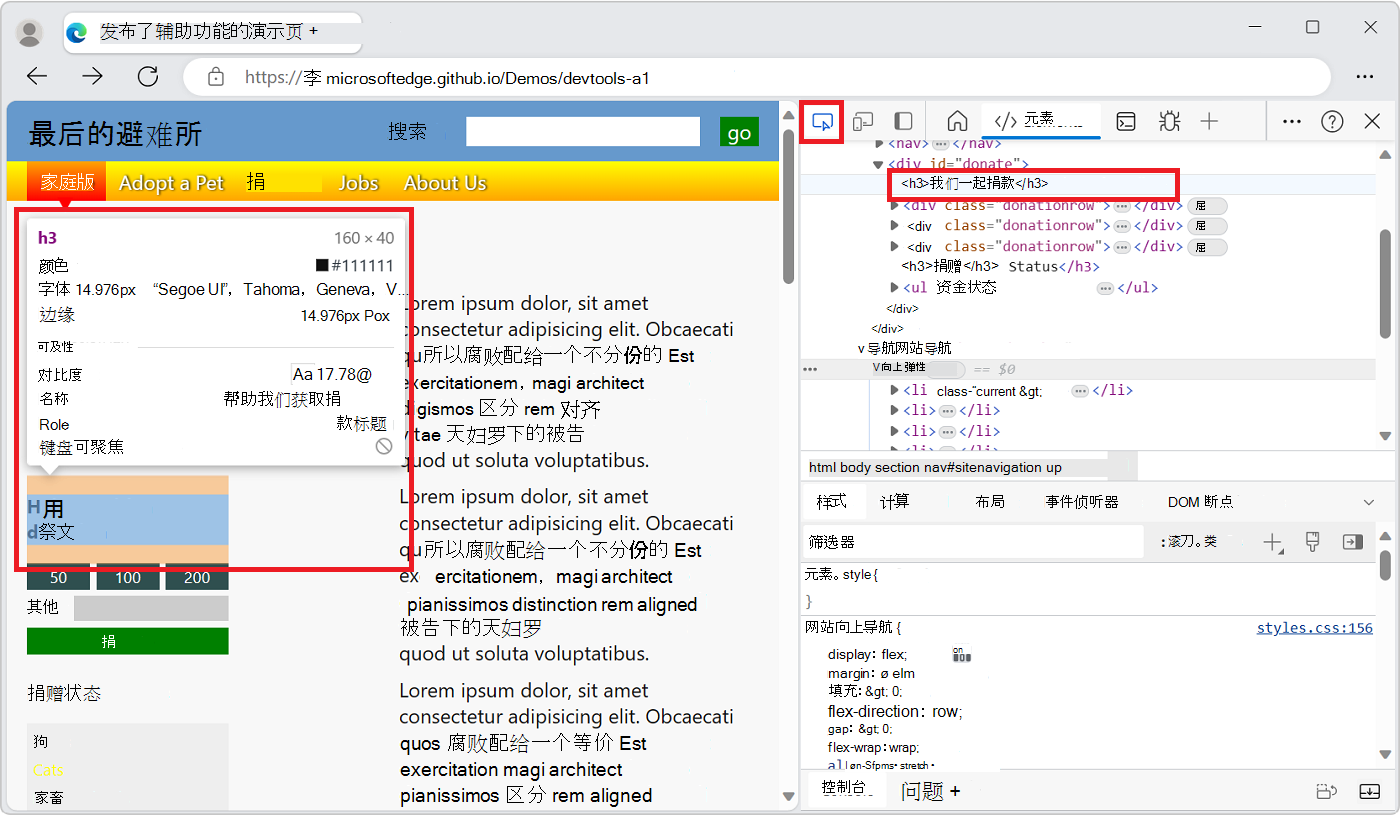Open browser Settings and more menu
The width and height of the screenshot is (1400, 815).
coord(1364,77)
